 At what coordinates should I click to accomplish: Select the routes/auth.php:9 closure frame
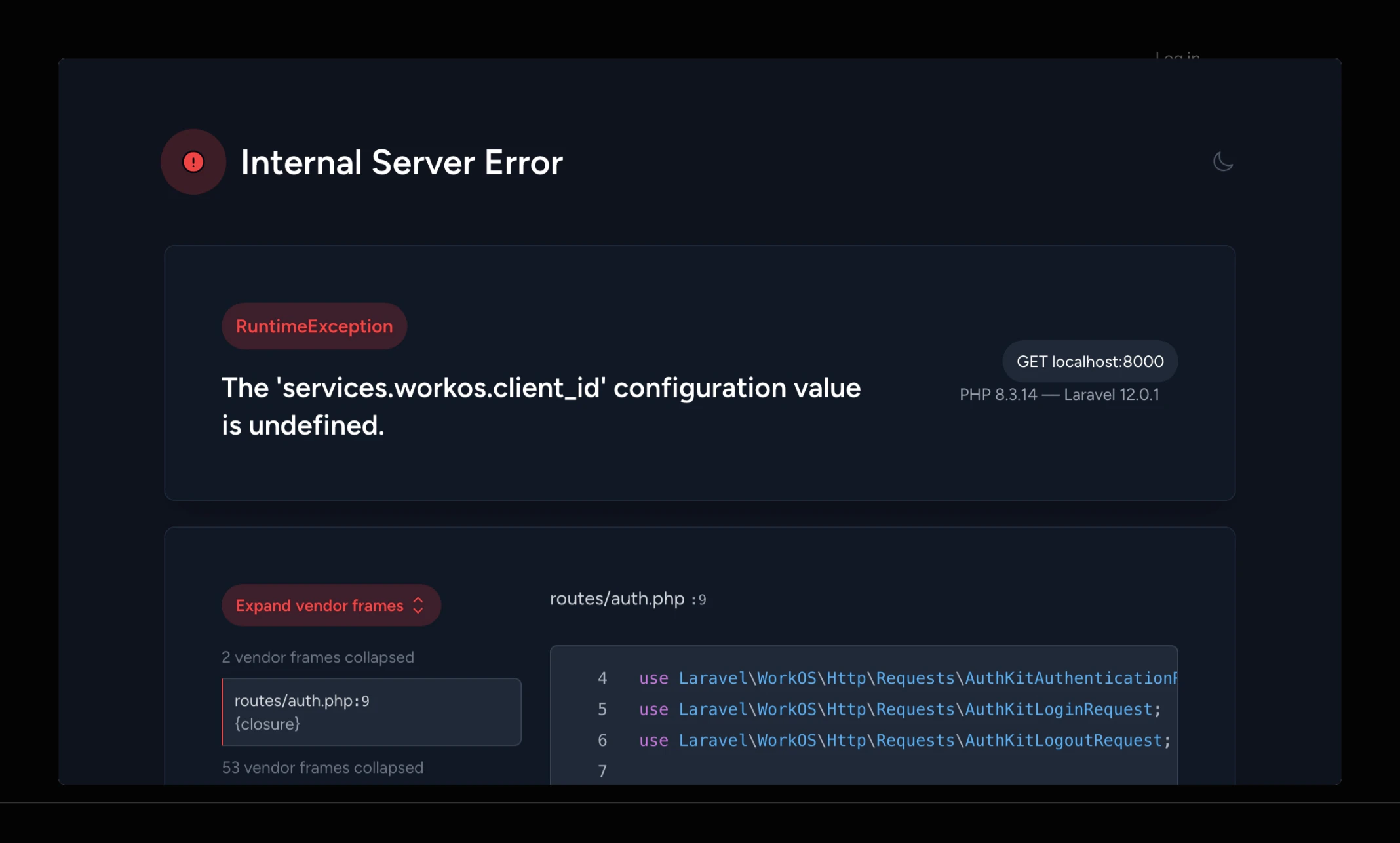[x=372, y=712]
